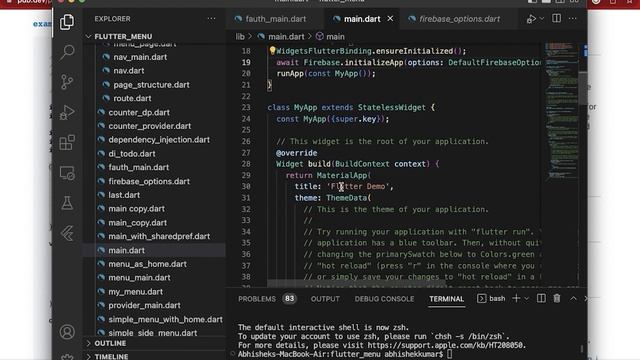Viewport: 640px width, 360px height.
Task: Open the new terminal launch profile dropdown
Action: pyautogui.click(x=527, y=299)
